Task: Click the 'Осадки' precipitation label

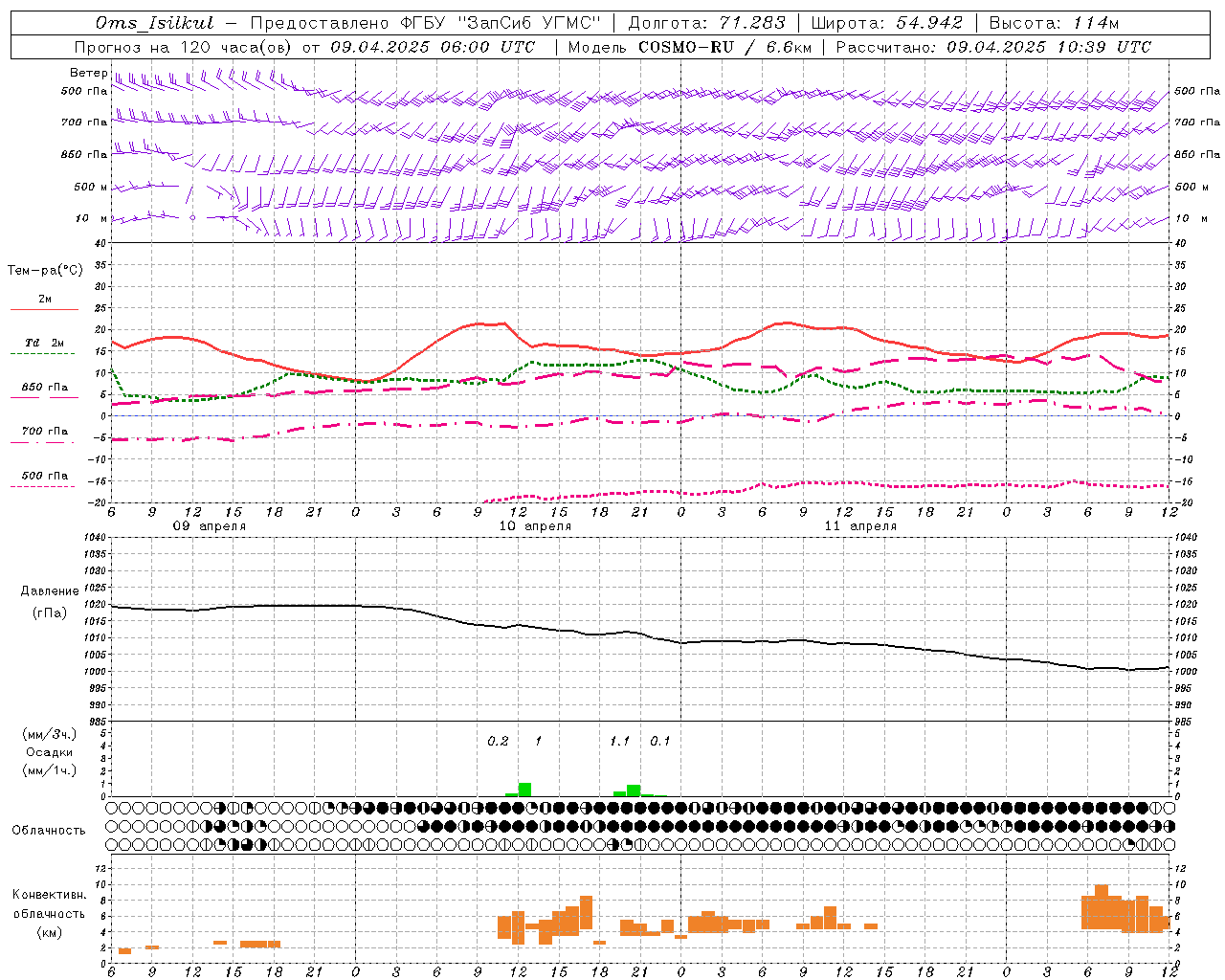Action: [x=50, y=752]
